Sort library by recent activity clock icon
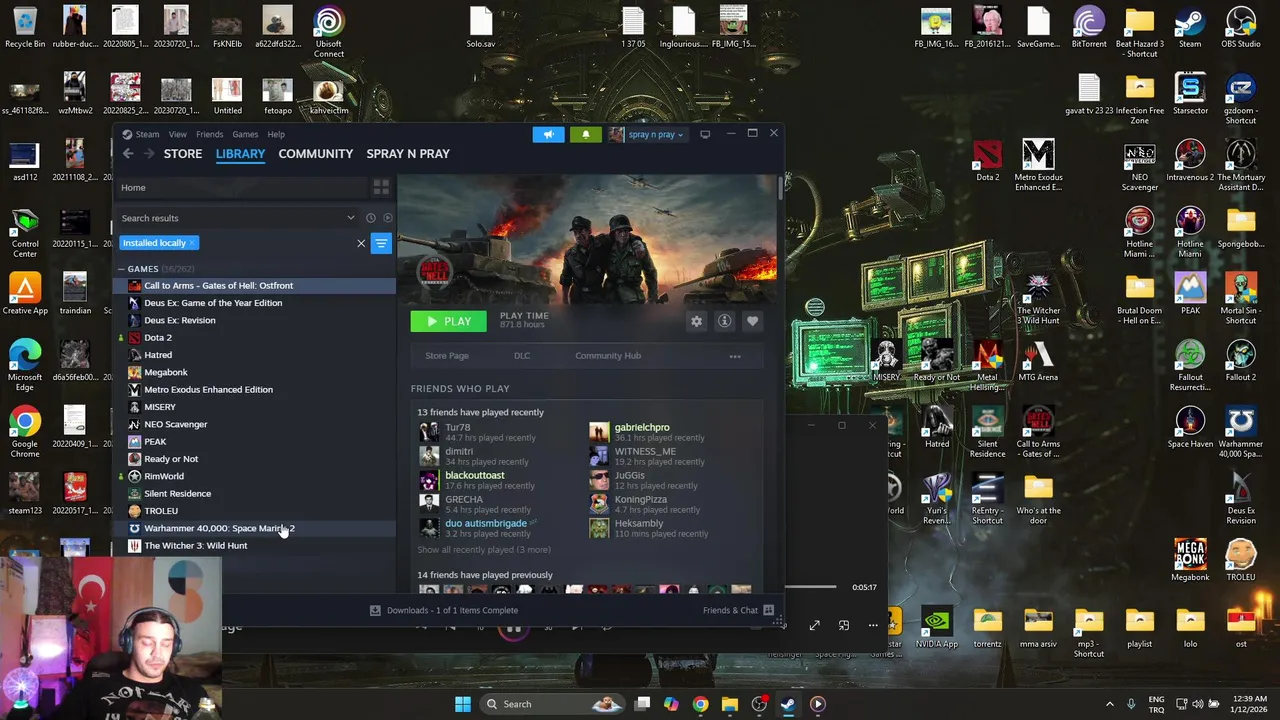The height and width of the screenshot is (720, 1280). (371, 218)
